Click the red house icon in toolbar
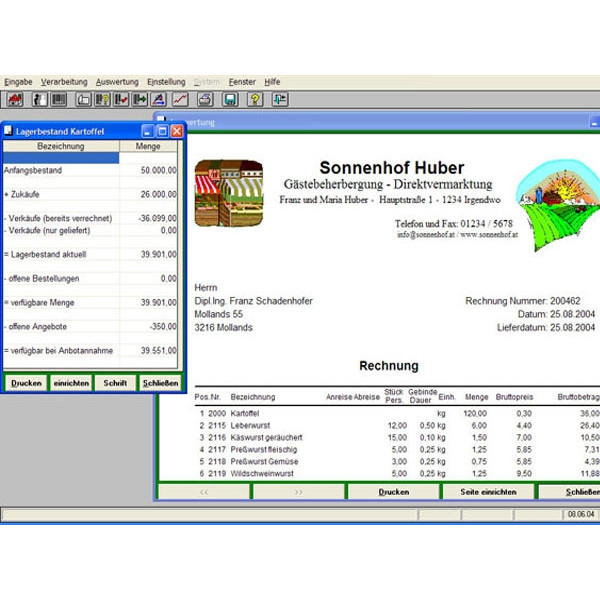The width and height of the screenshot is (600, 600). tap(16, 100)
